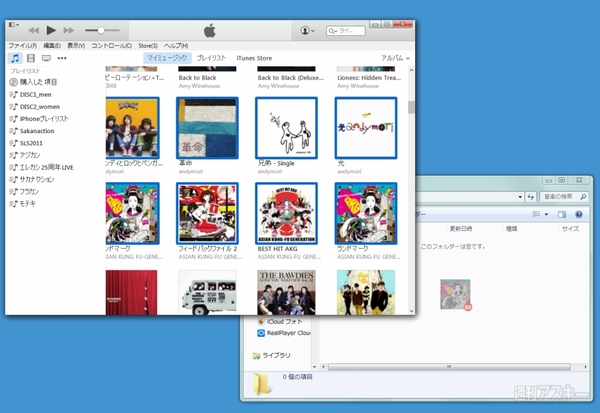The height and width of the screenshot is (413, 600).
Task: Open the 編集 menu
Action: (52, 46)
